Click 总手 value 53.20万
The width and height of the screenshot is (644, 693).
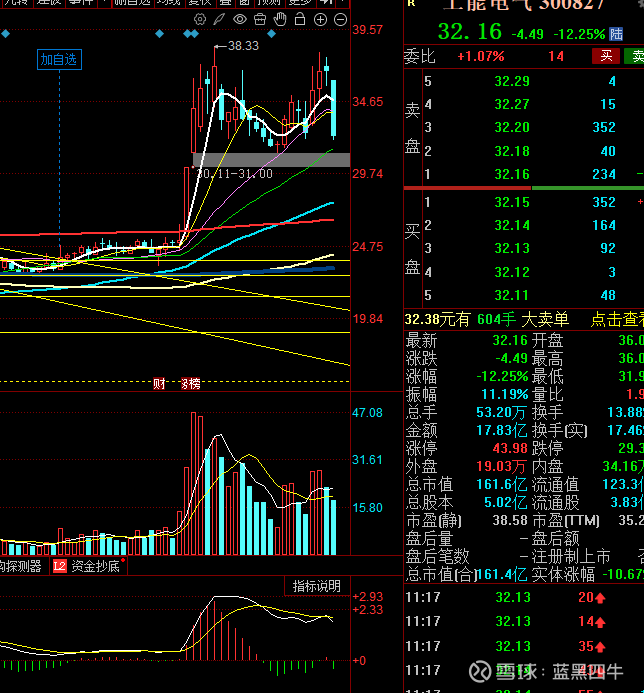click(501, 412)
